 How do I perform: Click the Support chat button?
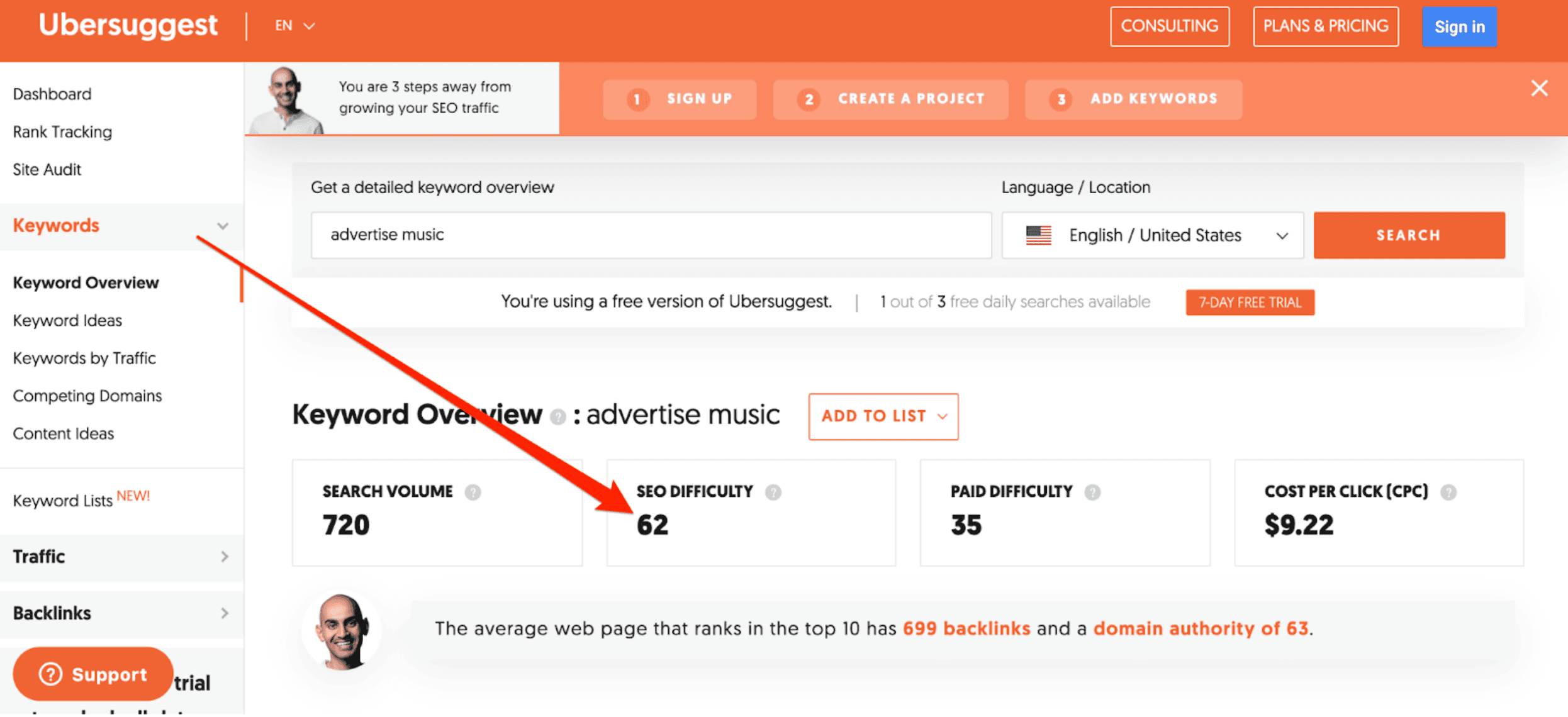click(x=93, y=675)
